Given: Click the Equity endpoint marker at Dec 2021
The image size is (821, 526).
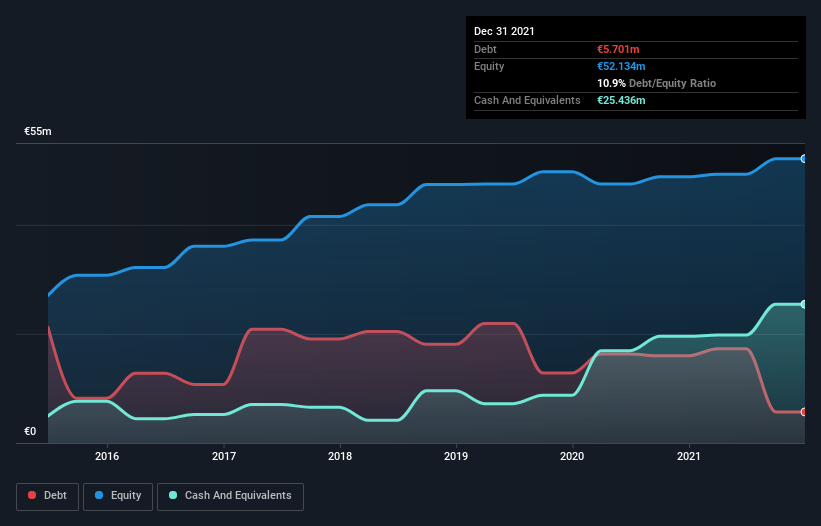Looking at the screenshot, I should click(803, 159).
